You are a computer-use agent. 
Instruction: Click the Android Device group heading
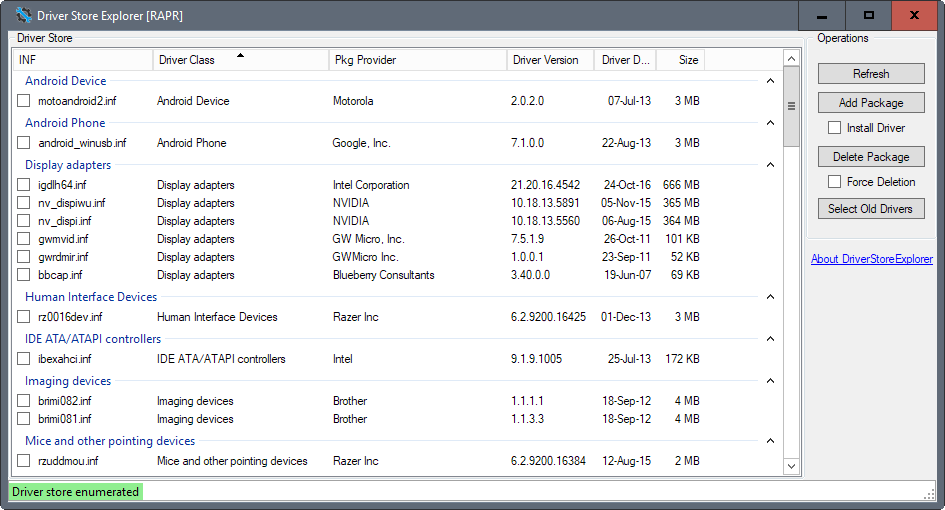pos(66,81)
